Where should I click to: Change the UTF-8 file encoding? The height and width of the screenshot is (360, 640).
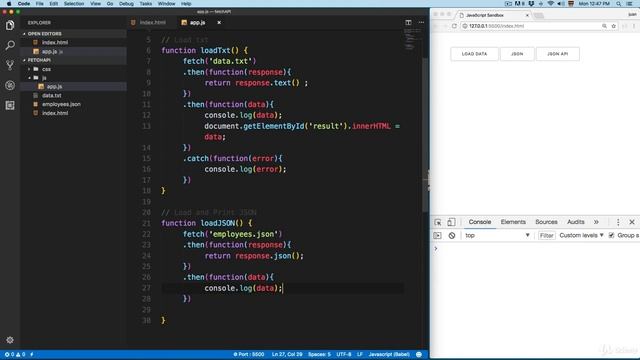[x=344, y=354]
